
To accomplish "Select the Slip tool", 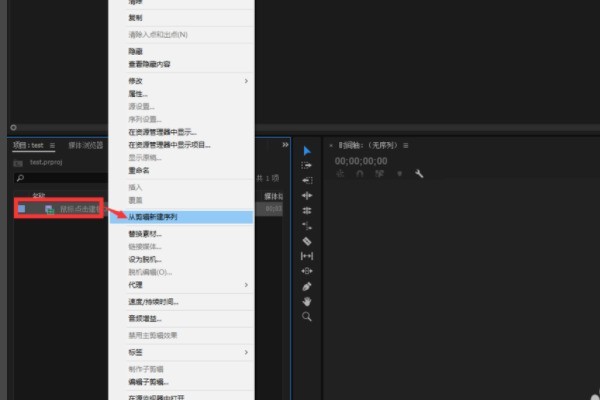I will click(x=307, y=255).
